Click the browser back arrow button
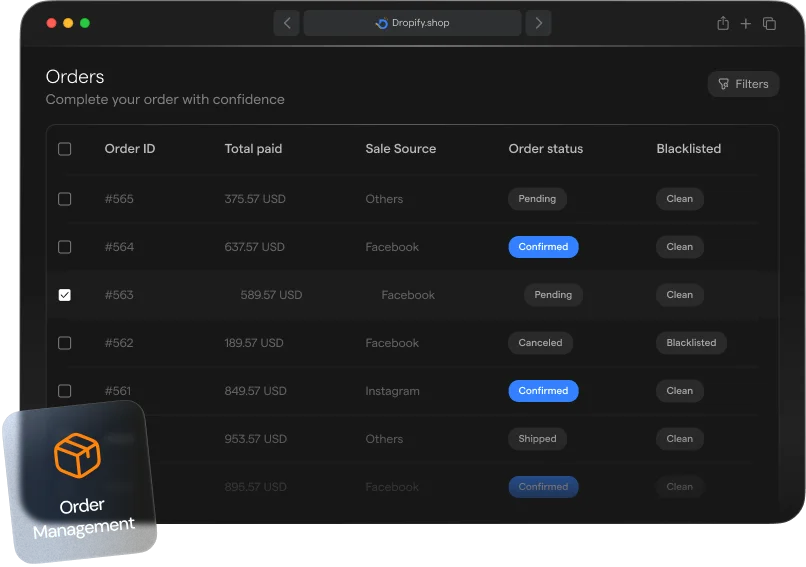Viewport: 806px width, 567px height. pos(287,23)
